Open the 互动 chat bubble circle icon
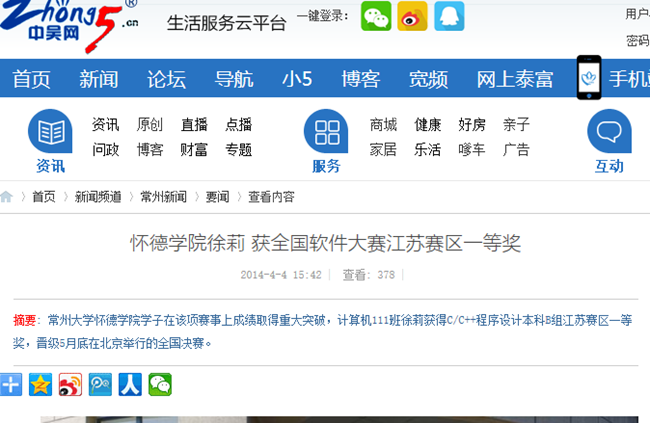 tap(608, 132)
